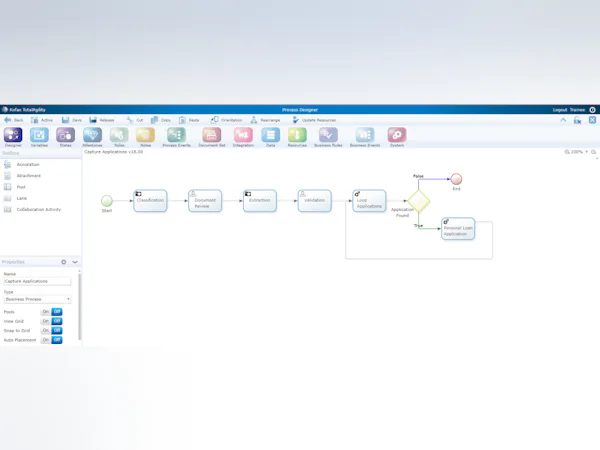
Task: Click the Trainee user name
Action: [577, 110]
